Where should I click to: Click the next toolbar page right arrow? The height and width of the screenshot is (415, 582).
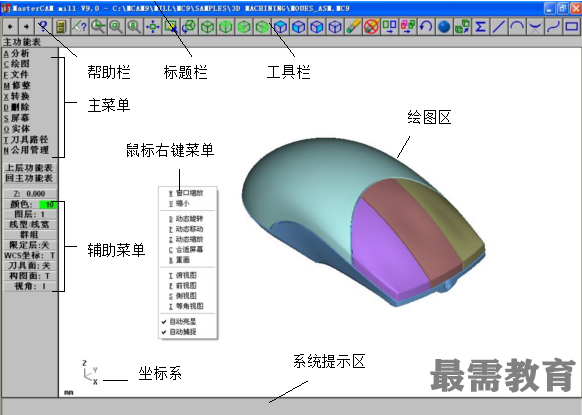(x=26, y=27)
